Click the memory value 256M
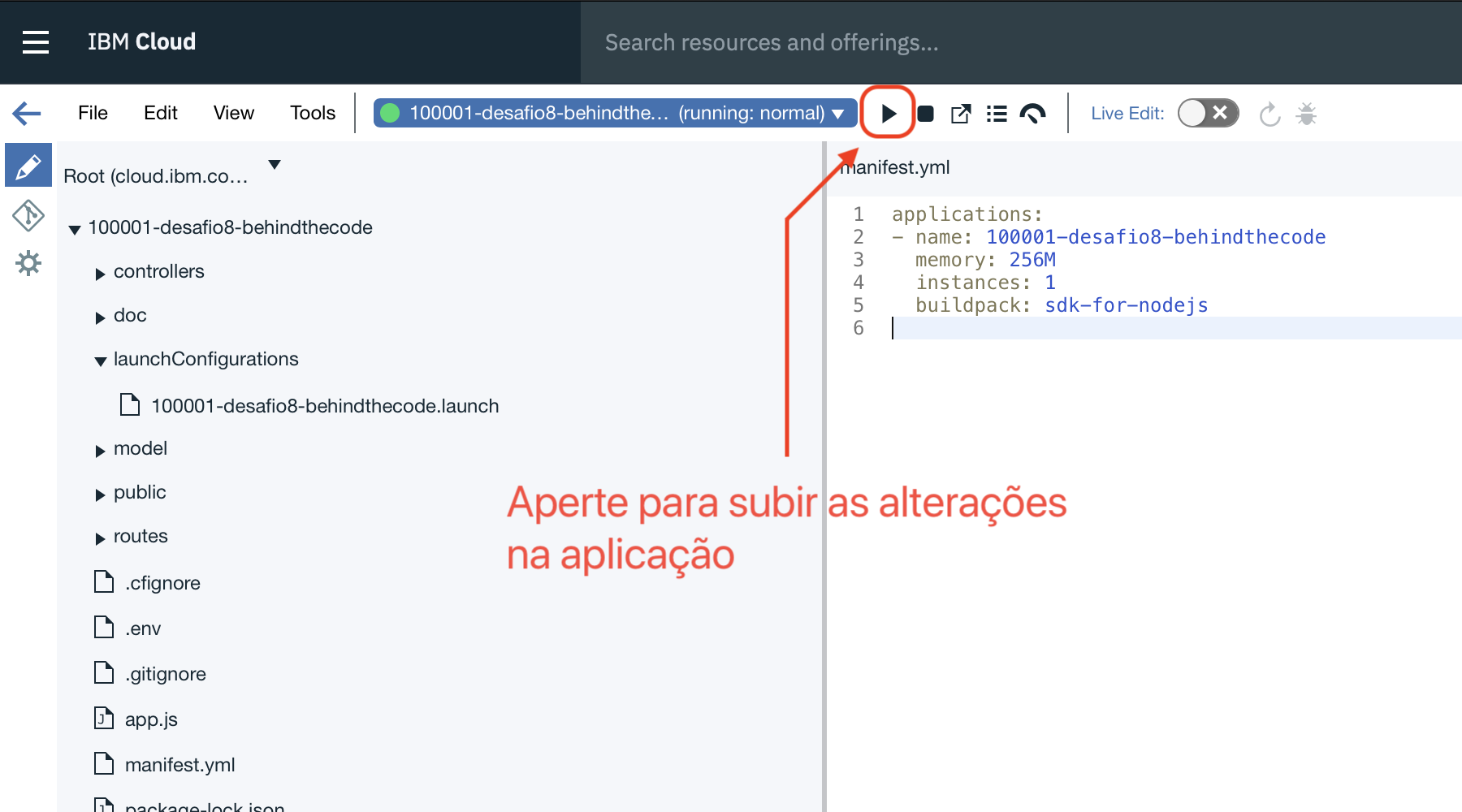 tap(1032, 260)
